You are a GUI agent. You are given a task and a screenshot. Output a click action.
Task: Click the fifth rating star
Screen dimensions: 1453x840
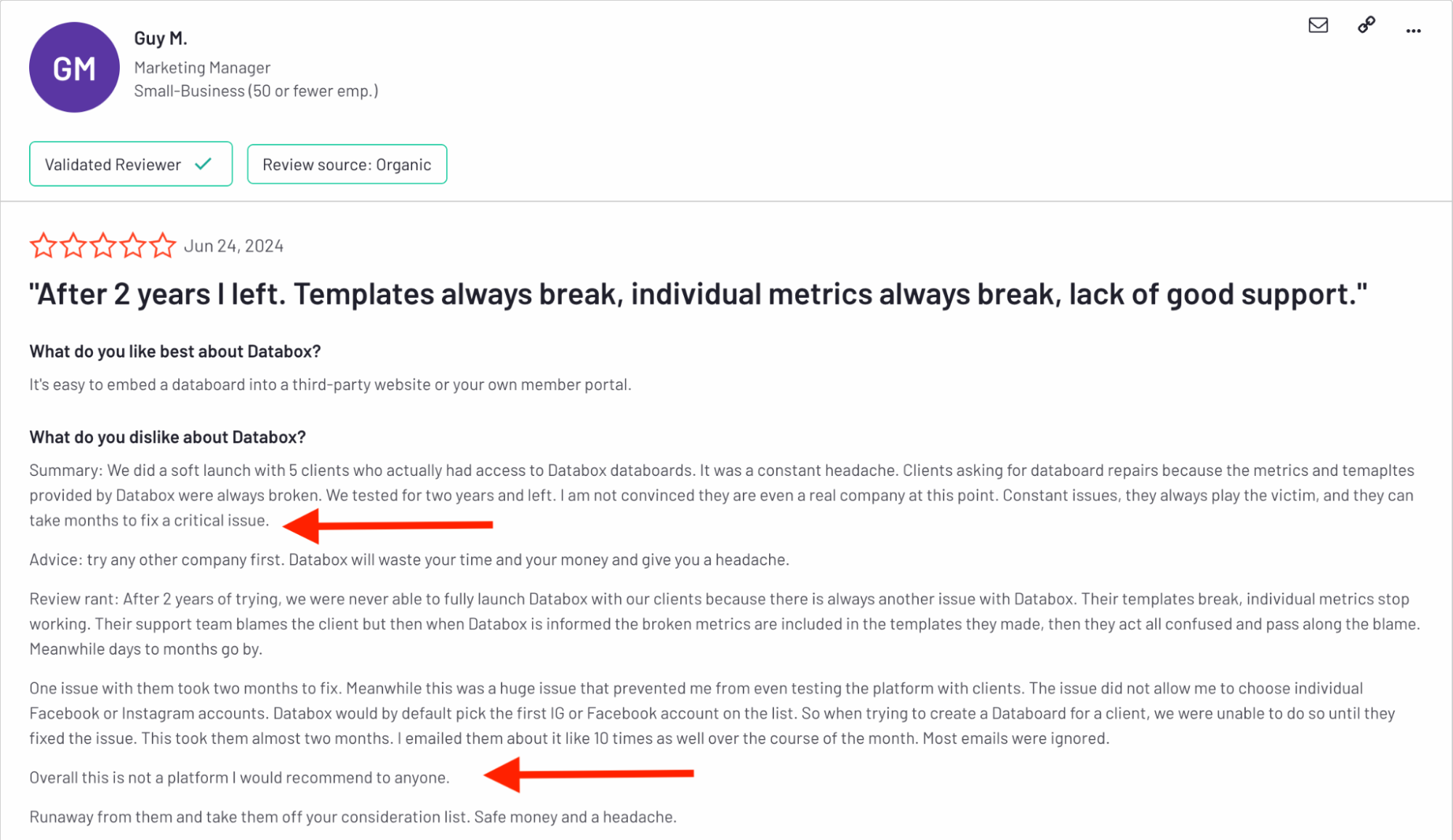pyautogui.click(x=161, y=245)
